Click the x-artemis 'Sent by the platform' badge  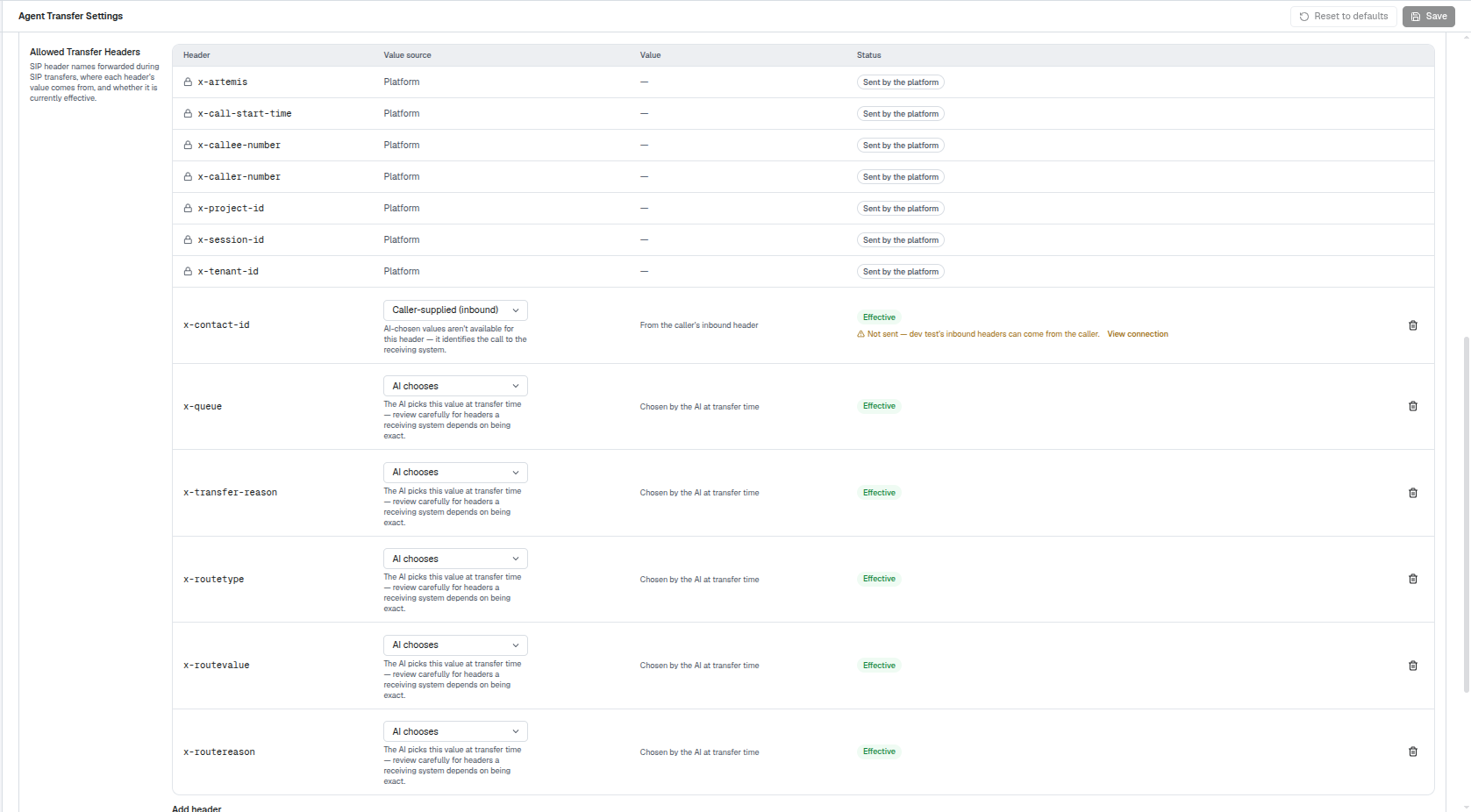900,82
